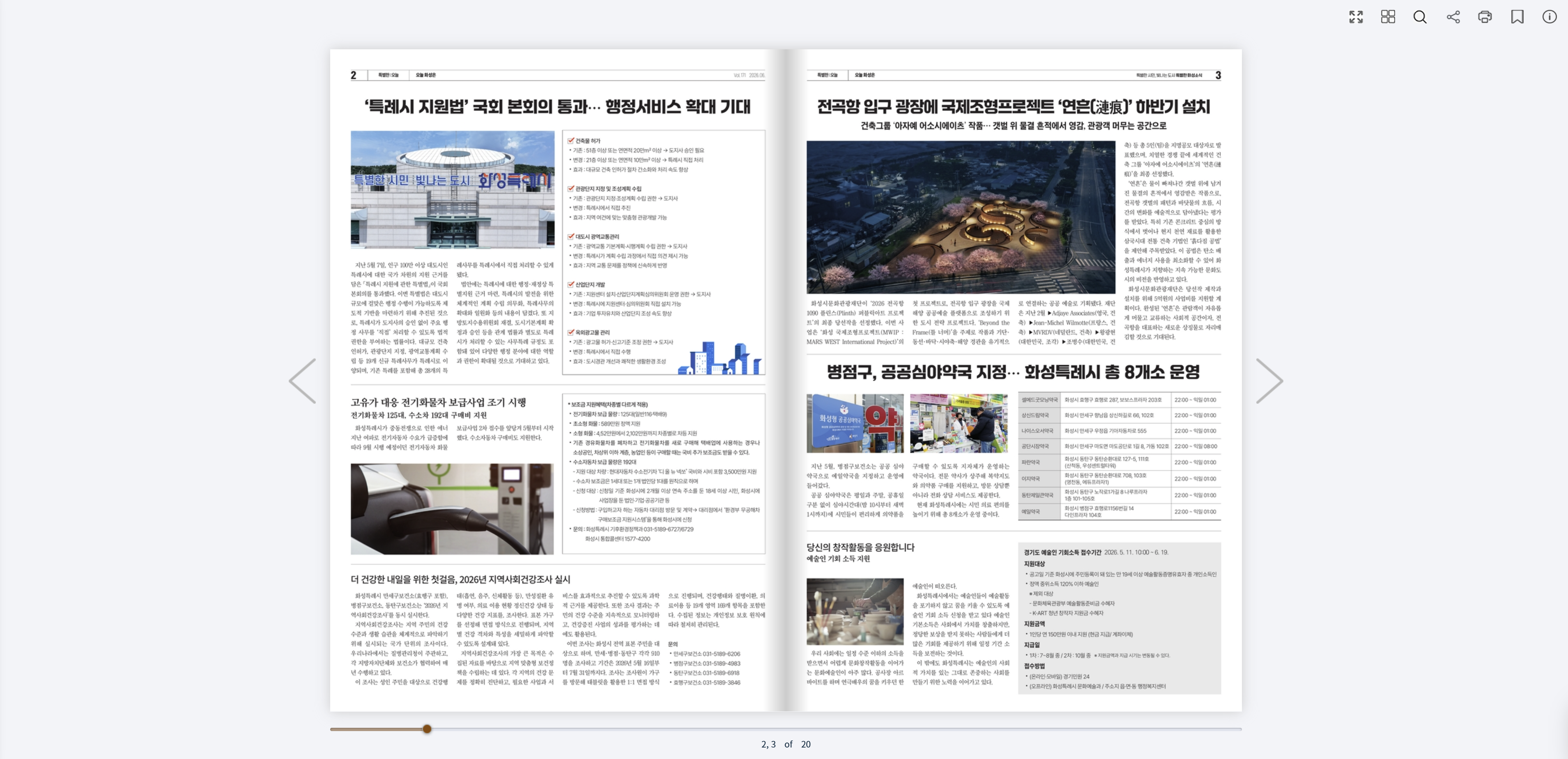Bookmark this spread with the bookmark icon
The image size is (1568, 759).
1517,17
